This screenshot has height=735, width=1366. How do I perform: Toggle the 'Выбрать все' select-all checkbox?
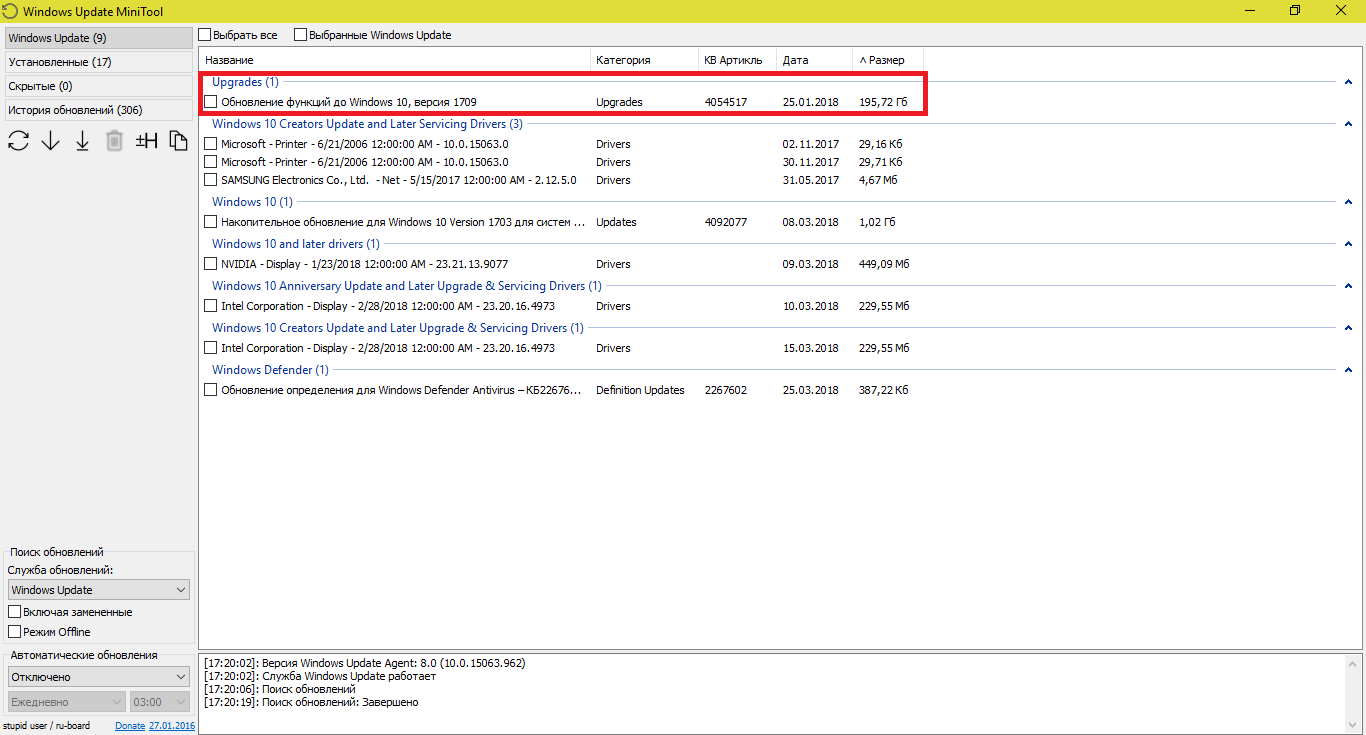point(205,35)
